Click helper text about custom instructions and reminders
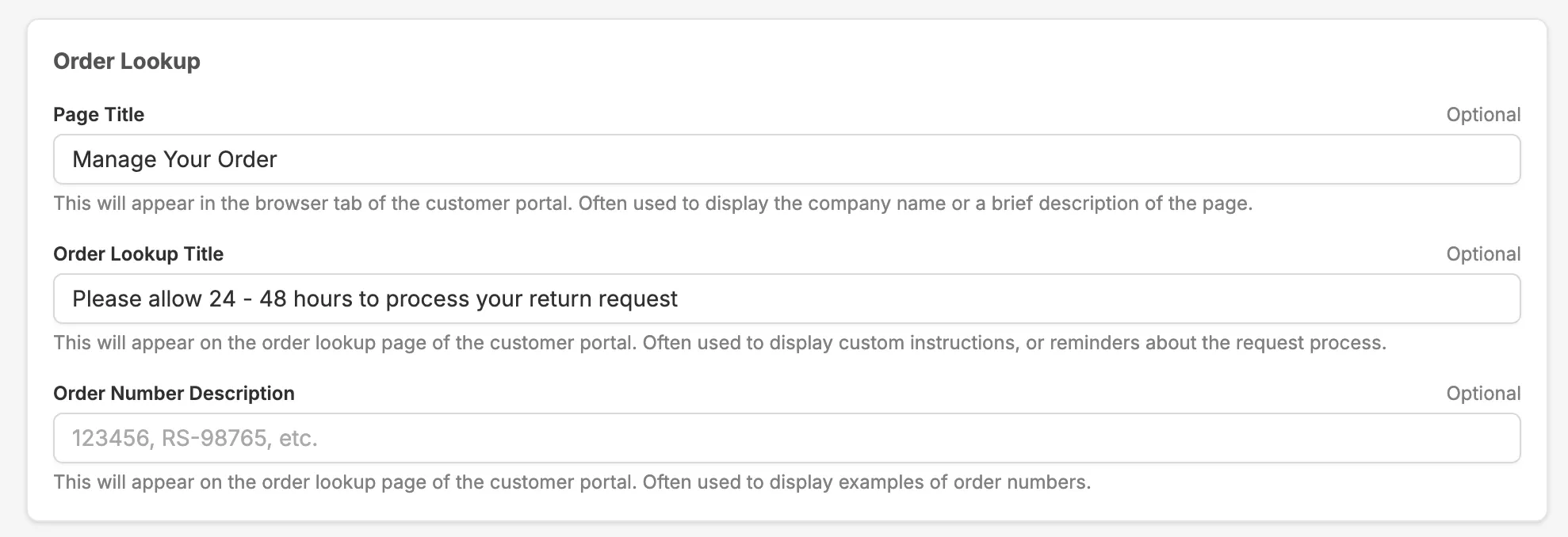 point(719,343)
